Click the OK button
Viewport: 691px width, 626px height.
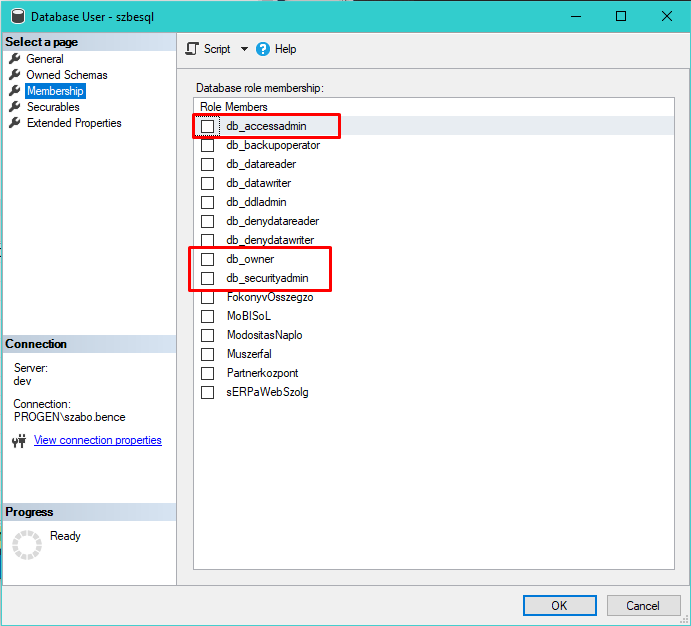pos(560,606)
